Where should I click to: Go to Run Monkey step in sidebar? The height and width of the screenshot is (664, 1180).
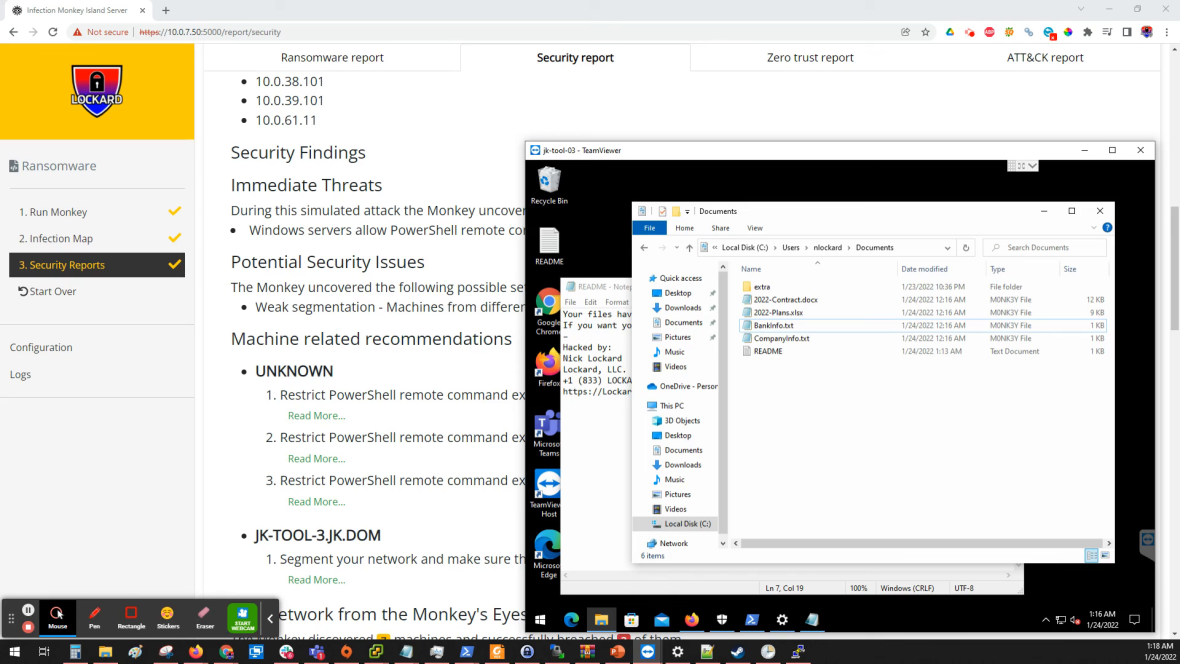pyautogui.click(x=97, y=212)
